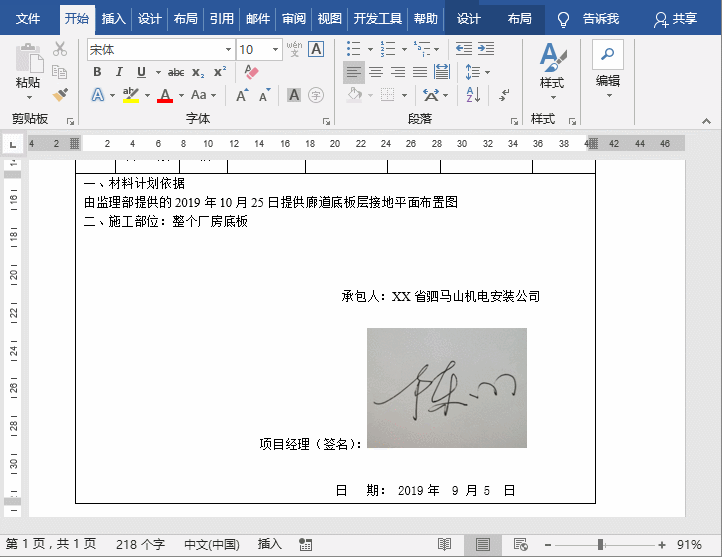This screenshot has height=557, width=722.
Task: Switch to Read Mode view
Action: pos(445,544)
